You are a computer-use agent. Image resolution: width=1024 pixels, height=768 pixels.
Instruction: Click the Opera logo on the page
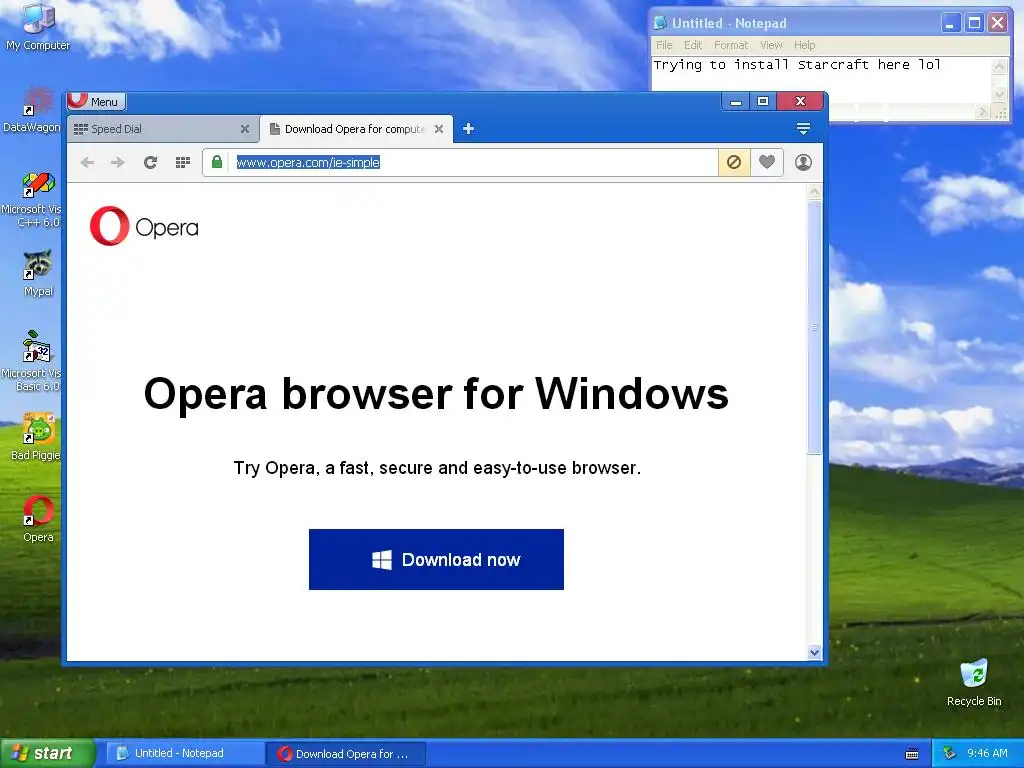(x=144, y=226)
